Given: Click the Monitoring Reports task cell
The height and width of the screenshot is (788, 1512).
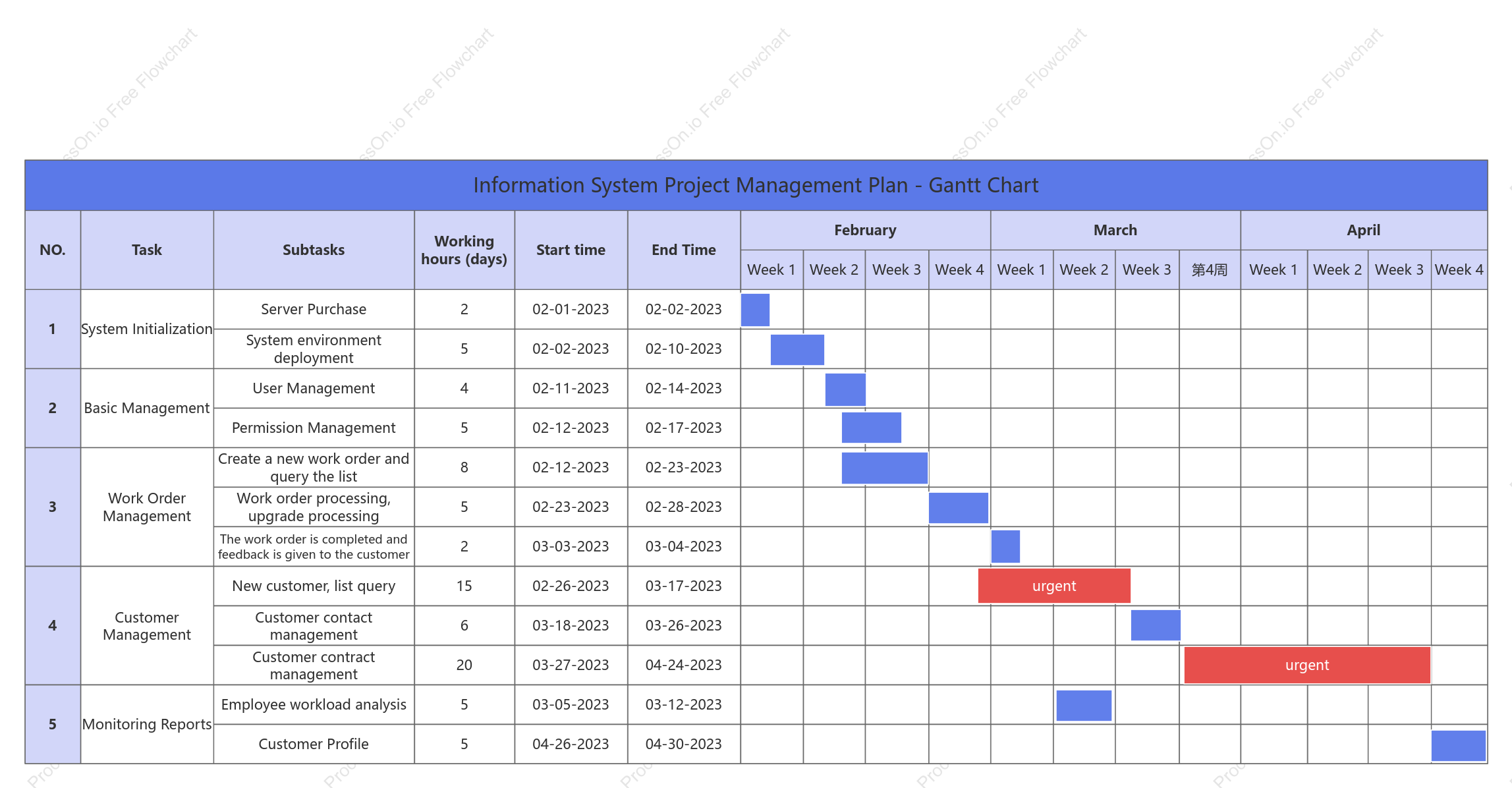Looking at the screenshot, I should coord(147,724).
